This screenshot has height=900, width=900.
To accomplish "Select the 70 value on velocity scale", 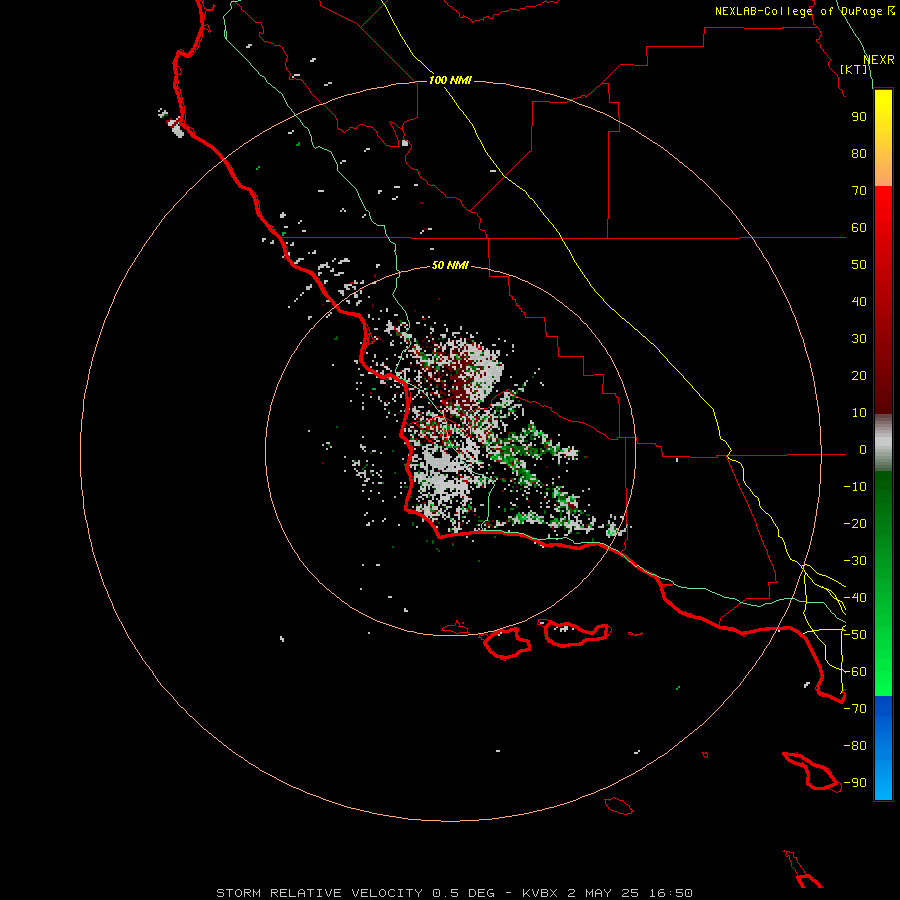I will point(859,191).
